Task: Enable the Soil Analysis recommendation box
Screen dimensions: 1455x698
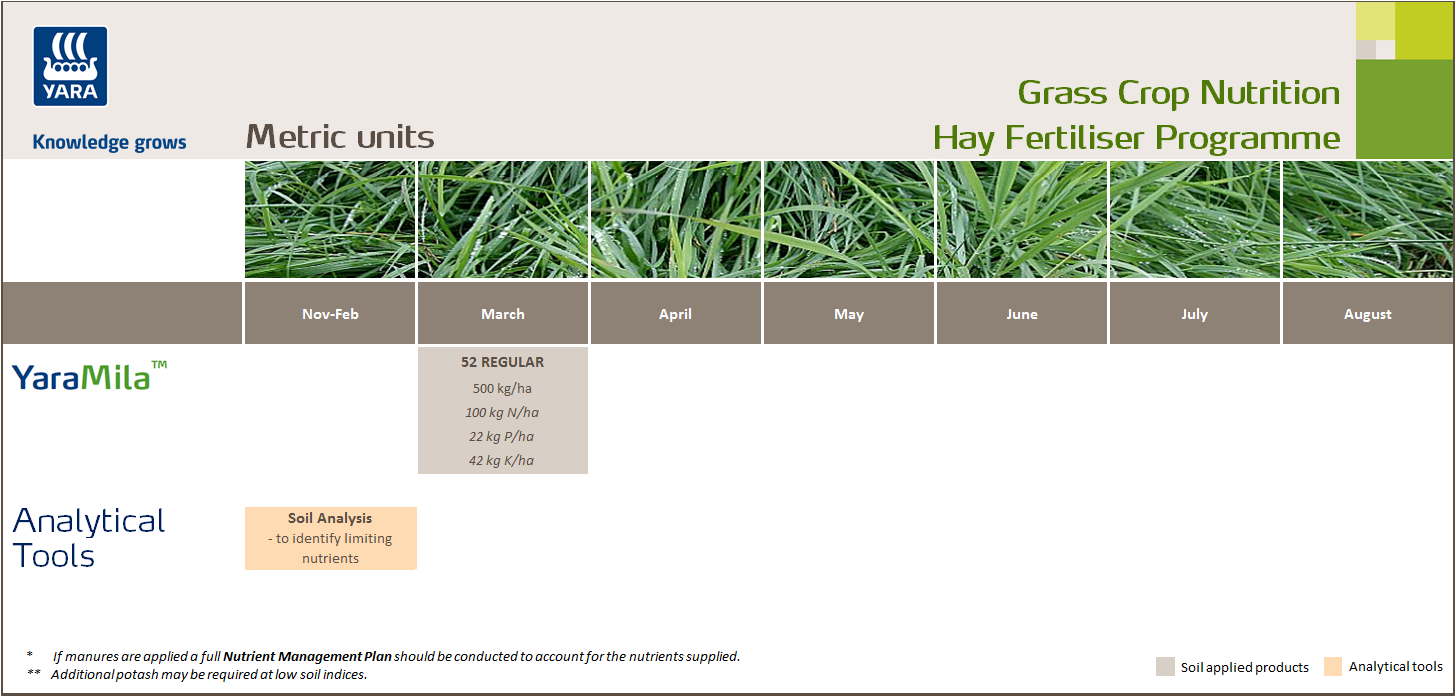Action: click(331, 538)
